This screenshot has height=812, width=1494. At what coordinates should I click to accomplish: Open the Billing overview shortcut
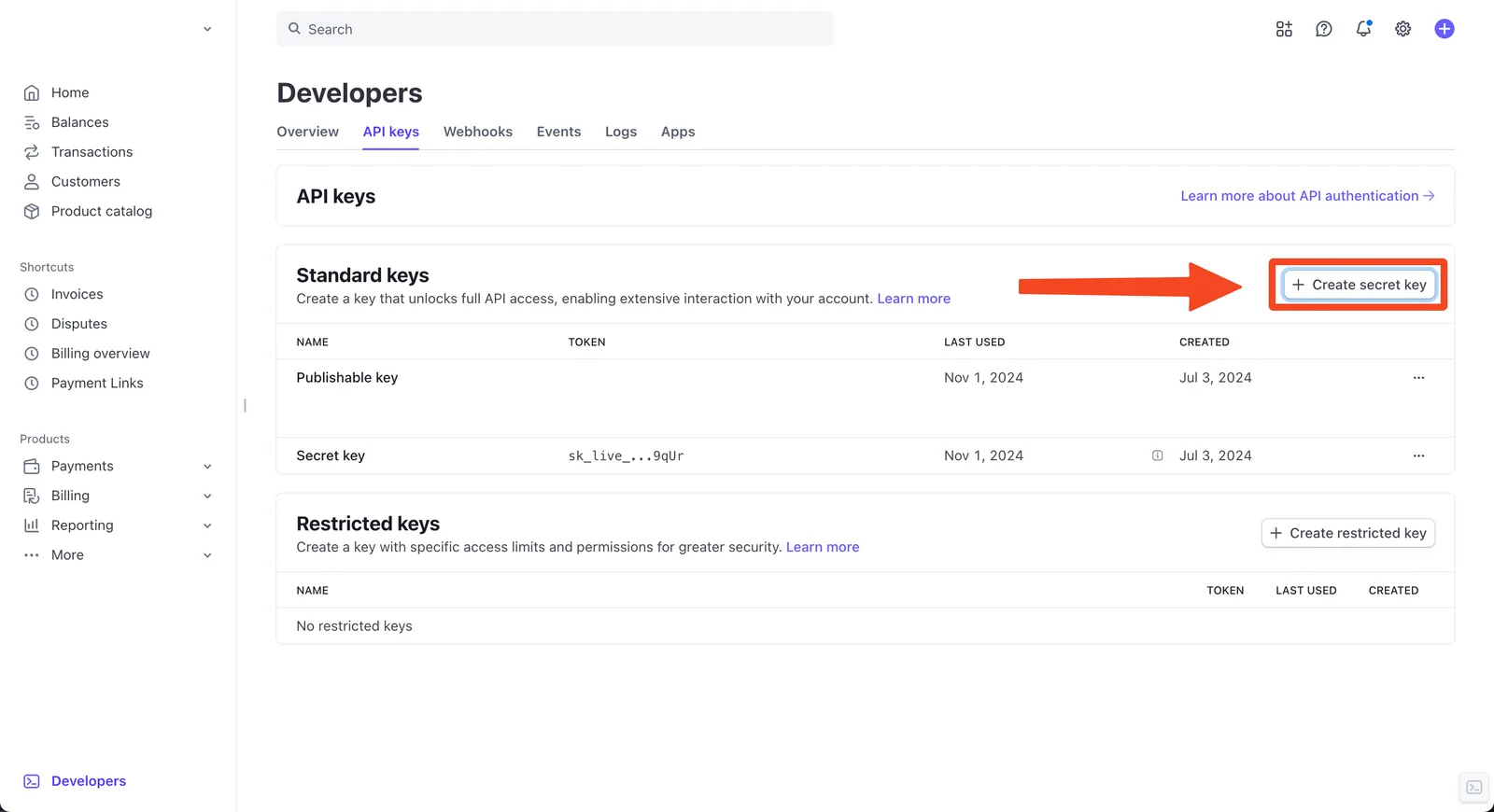point(100,354)
